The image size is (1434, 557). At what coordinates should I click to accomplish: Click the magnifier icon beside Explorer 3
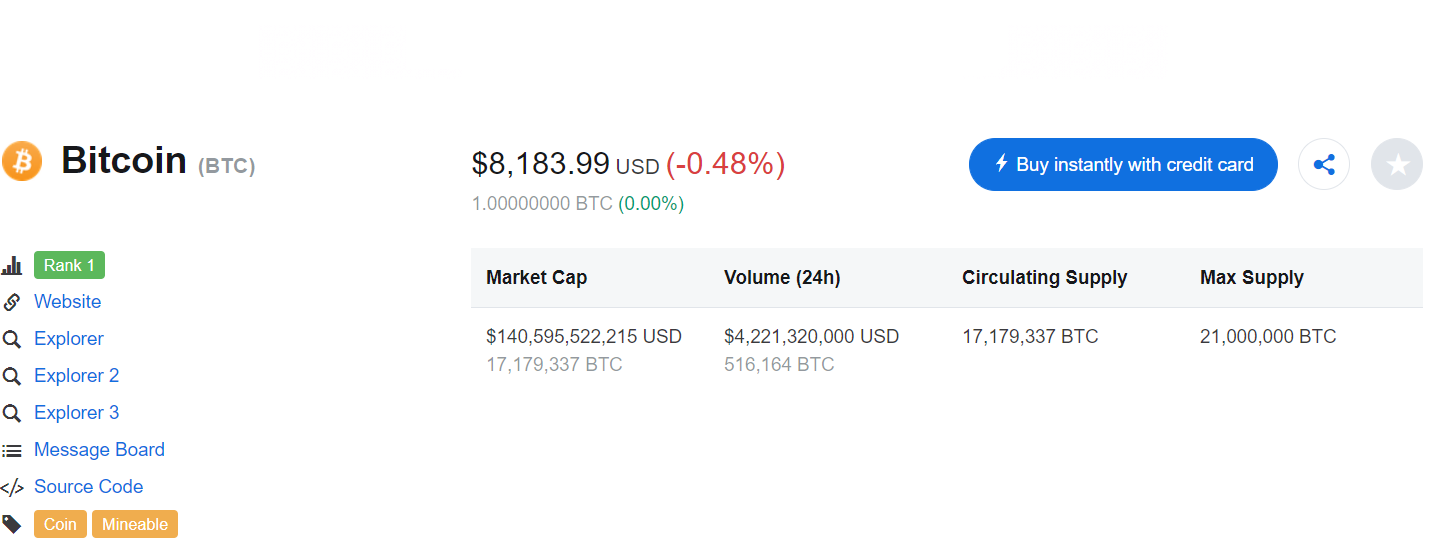[12, 413]
